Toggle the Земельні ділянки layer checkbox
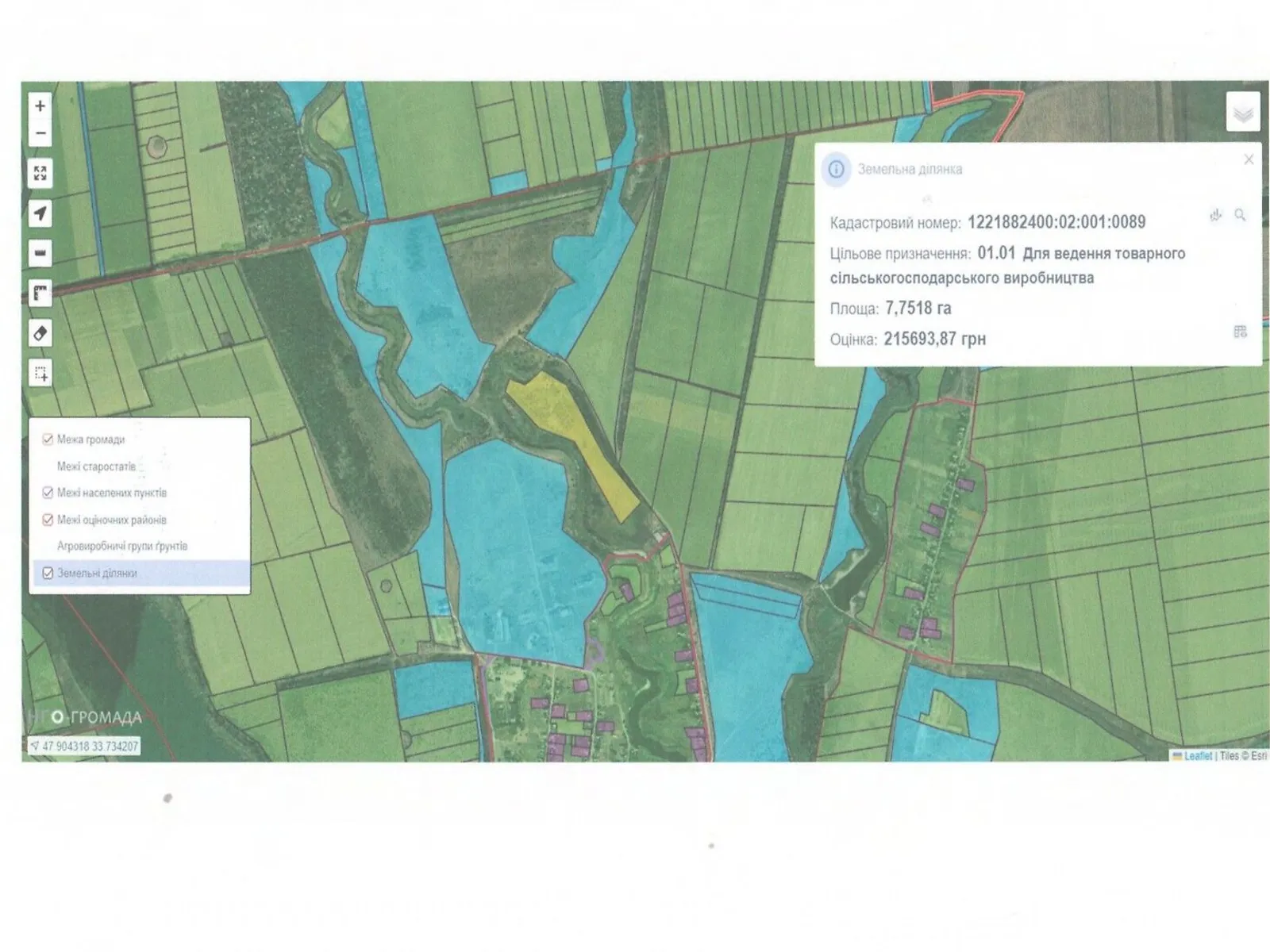The image size is (1270, 952). [48, 573]
